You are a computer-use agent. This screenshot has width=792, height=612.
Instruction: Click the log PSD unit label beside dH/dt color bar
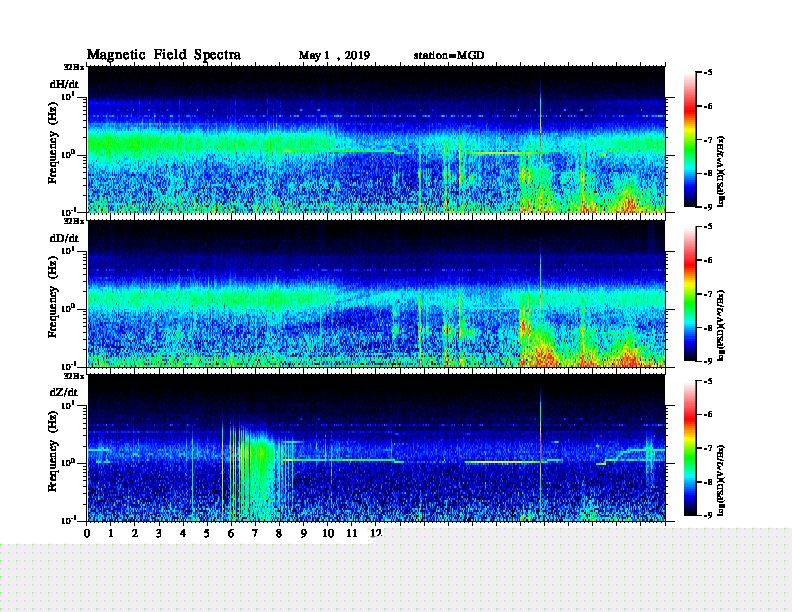click(x=721, y=171)
